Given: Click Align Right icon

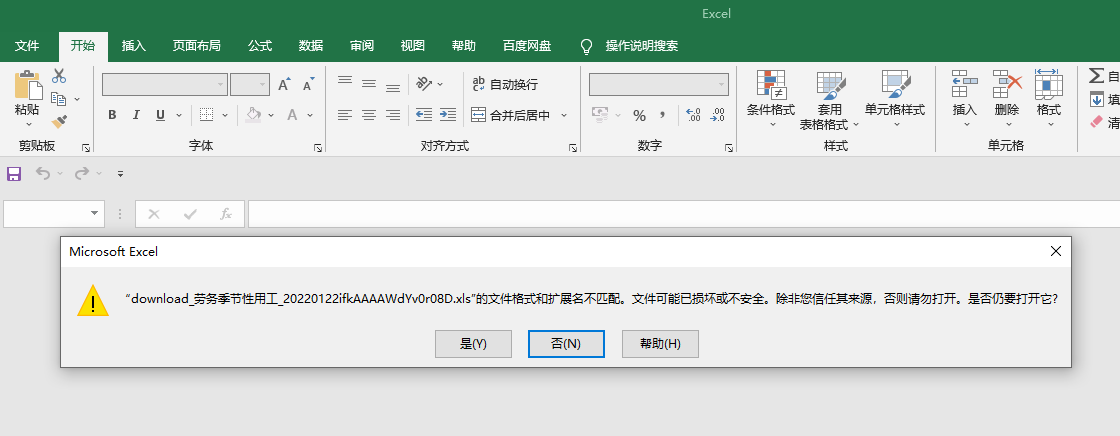Looking at the screenshot, I should 393,114.
